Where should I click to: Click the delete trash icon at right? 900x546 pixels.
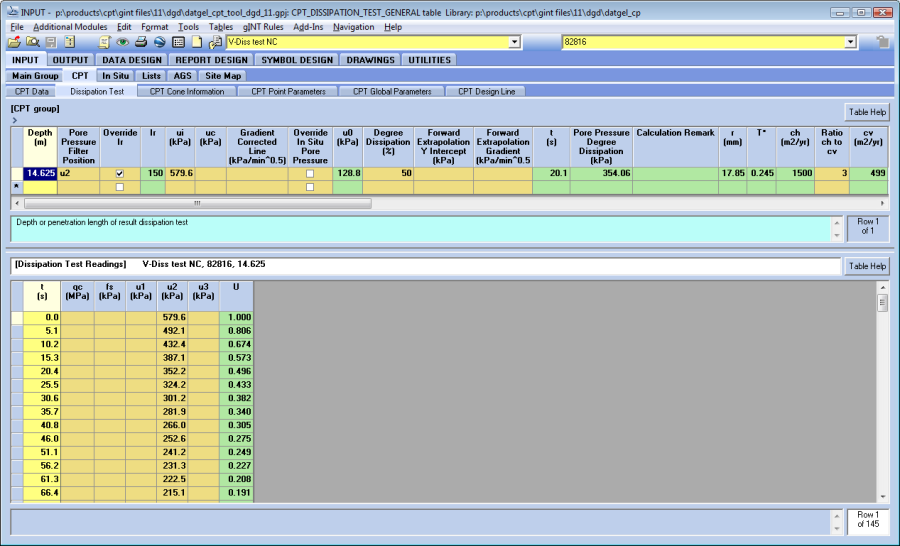[882, 42]
